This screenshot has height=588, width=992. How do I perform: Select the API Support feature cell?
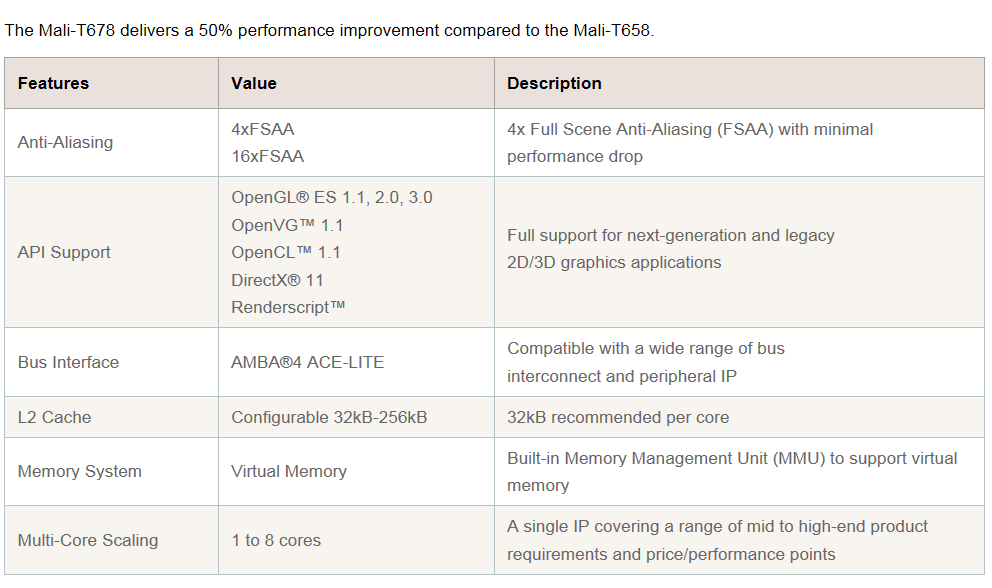coord(64,252)
